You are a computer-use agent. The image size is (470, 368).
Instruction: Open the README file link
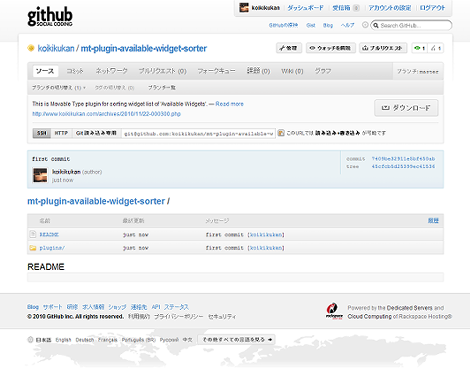coord(49,235)
